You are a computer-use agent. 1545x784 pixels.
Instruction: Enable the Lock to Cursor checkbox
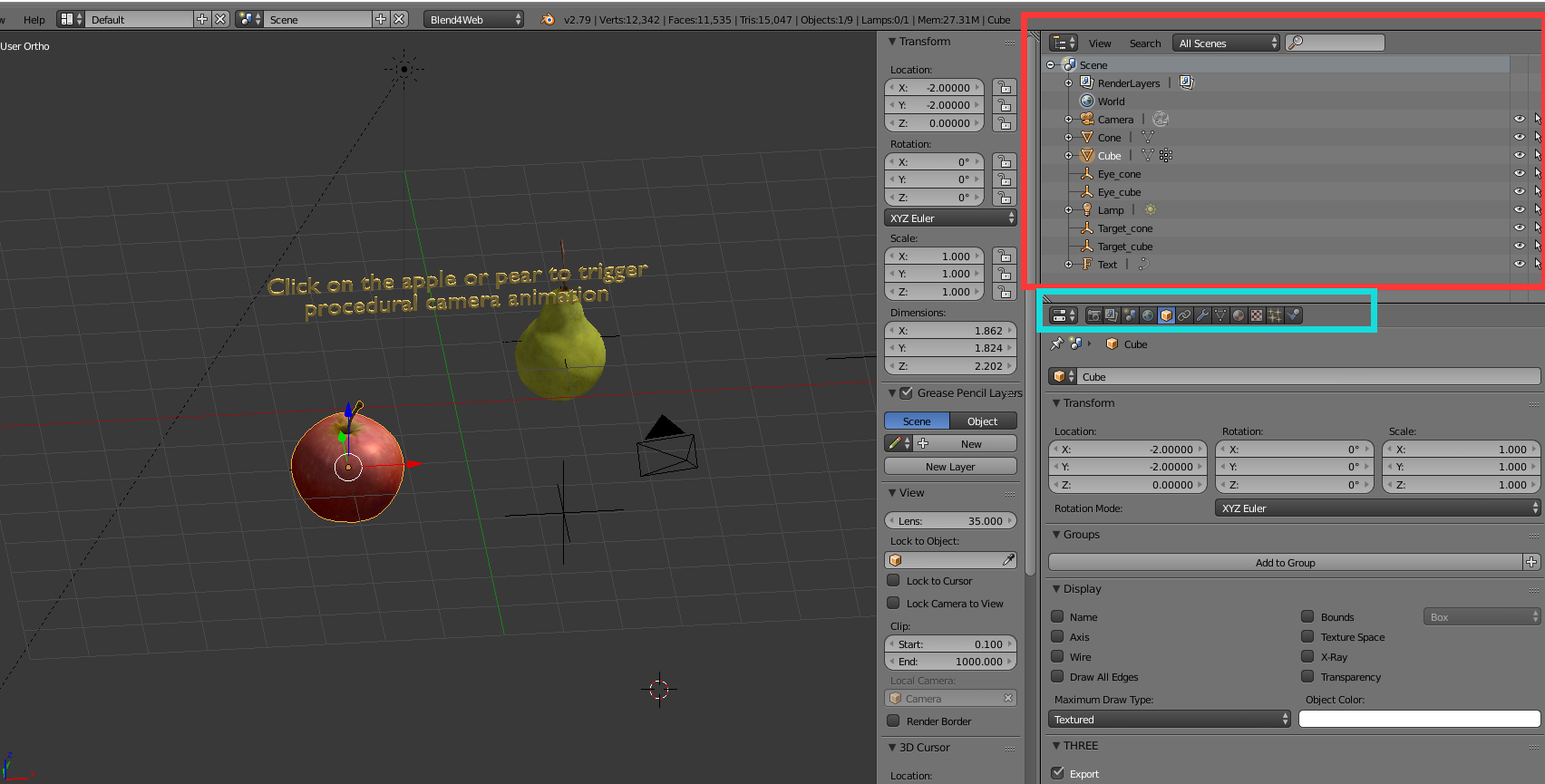coord(893,581)
